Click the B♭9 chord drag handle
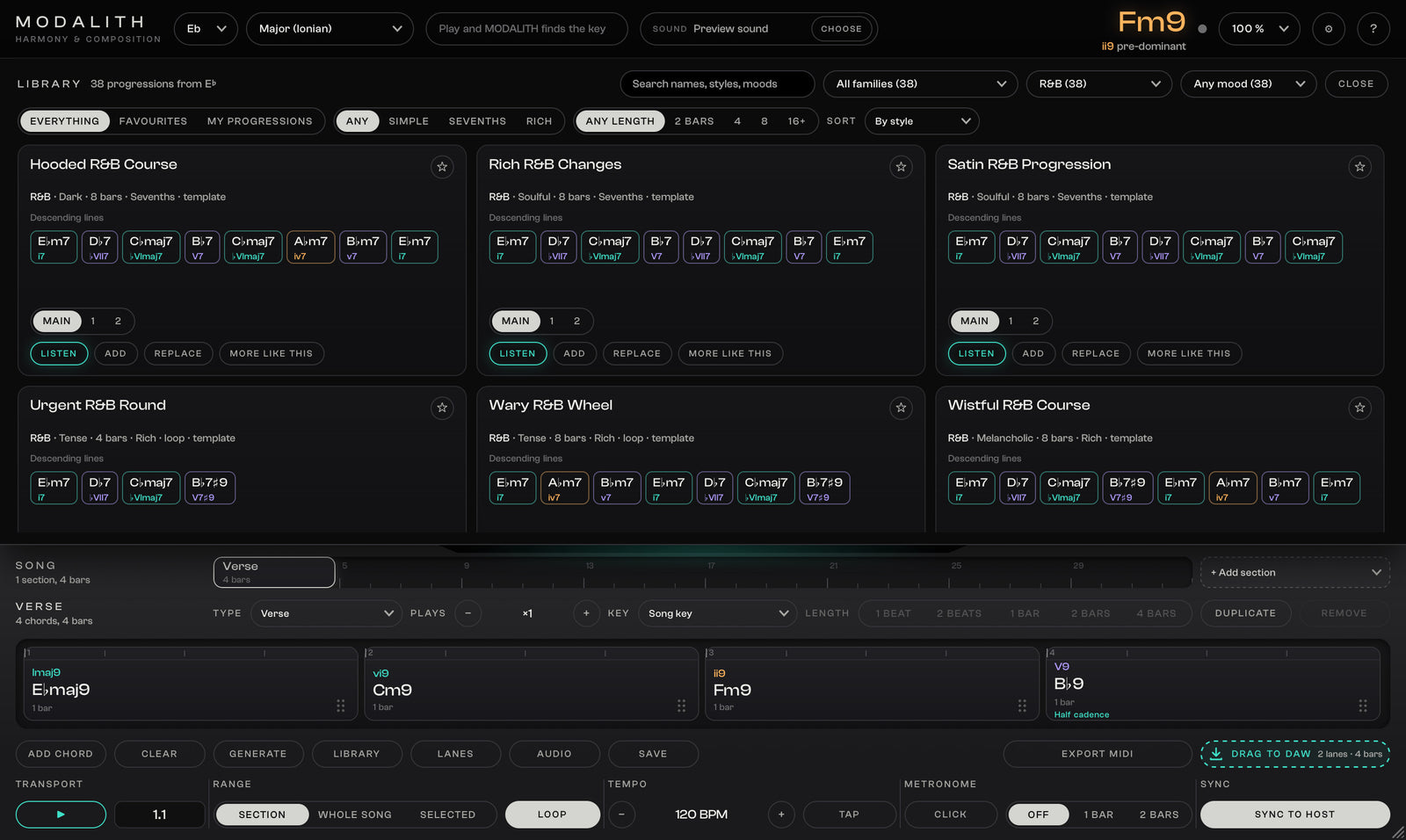This screenshot has width=1406, height=840. [1363, 706]
